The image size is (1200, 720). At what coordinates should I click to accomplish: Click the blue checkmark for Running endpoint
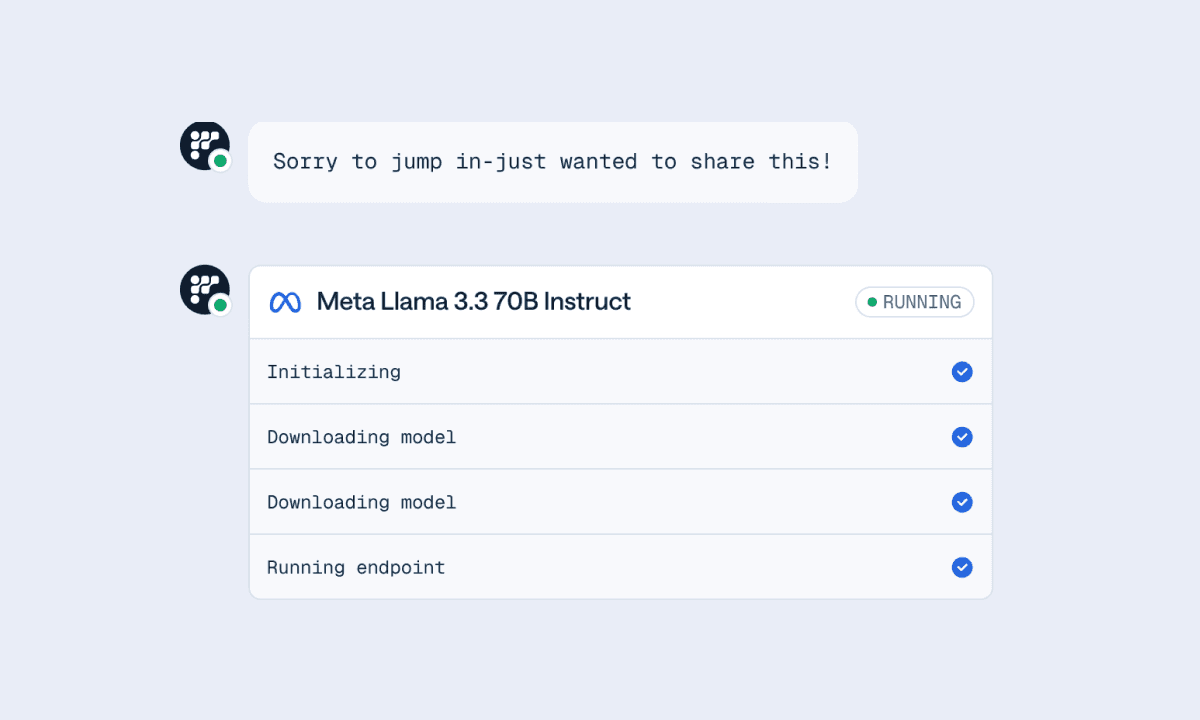pyautogui.click(x=962, y=567)
